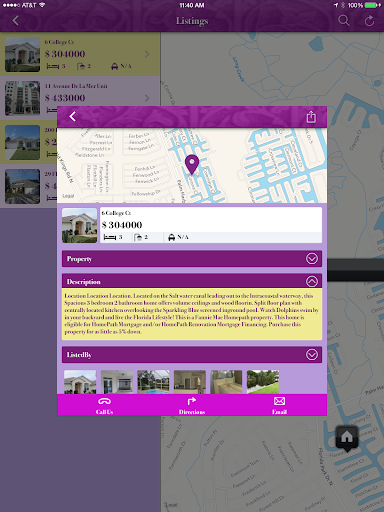Tap the Call Us phone icon

click(104, 401)
